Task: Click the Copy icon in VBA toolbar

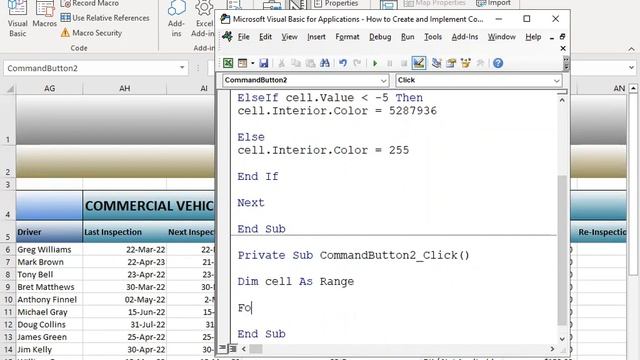Action: (296, 63)
